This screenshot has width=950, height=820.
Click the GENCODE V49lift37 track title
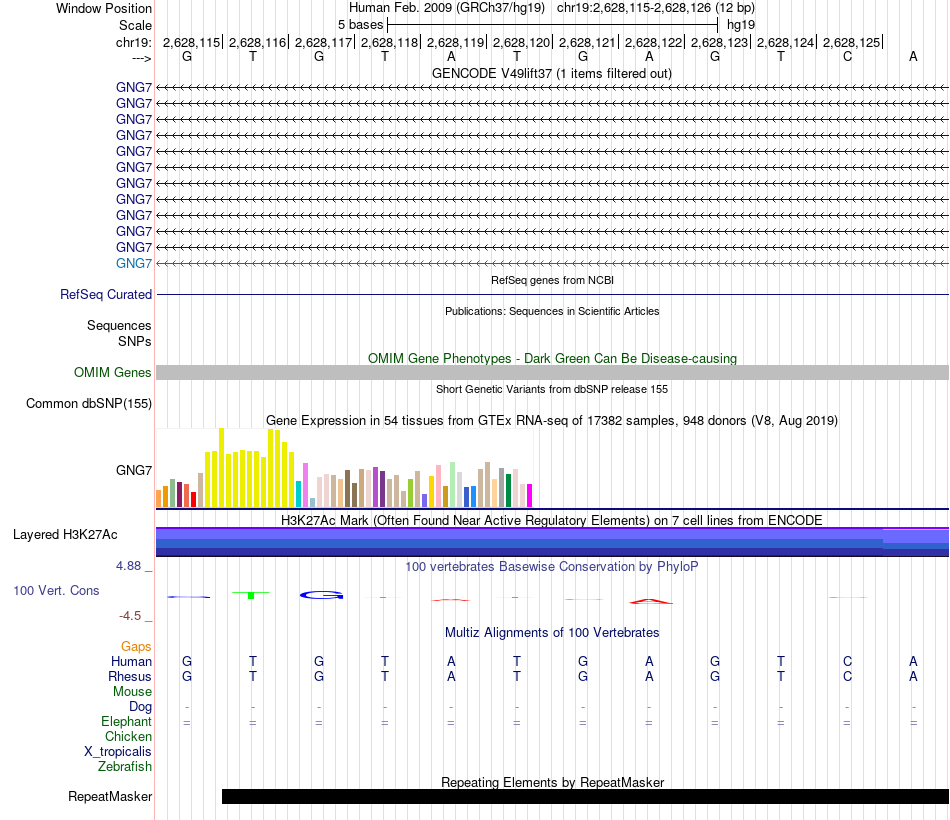tap(551, 73)
